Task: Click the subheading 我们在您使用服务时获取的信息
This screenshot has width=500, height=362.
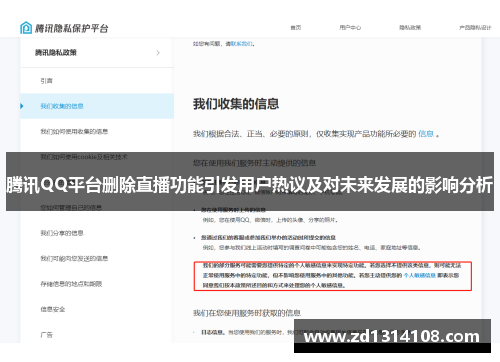Action: click(x=247, y=313)
